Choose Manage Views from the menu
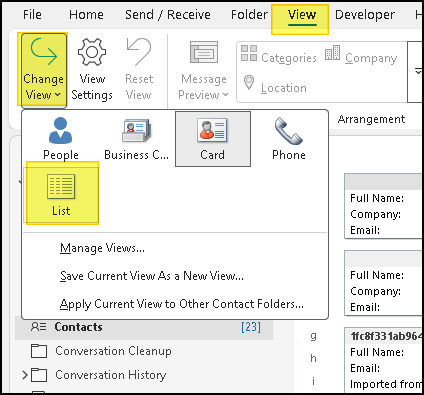The image size is (424, 395). (102, 248)
